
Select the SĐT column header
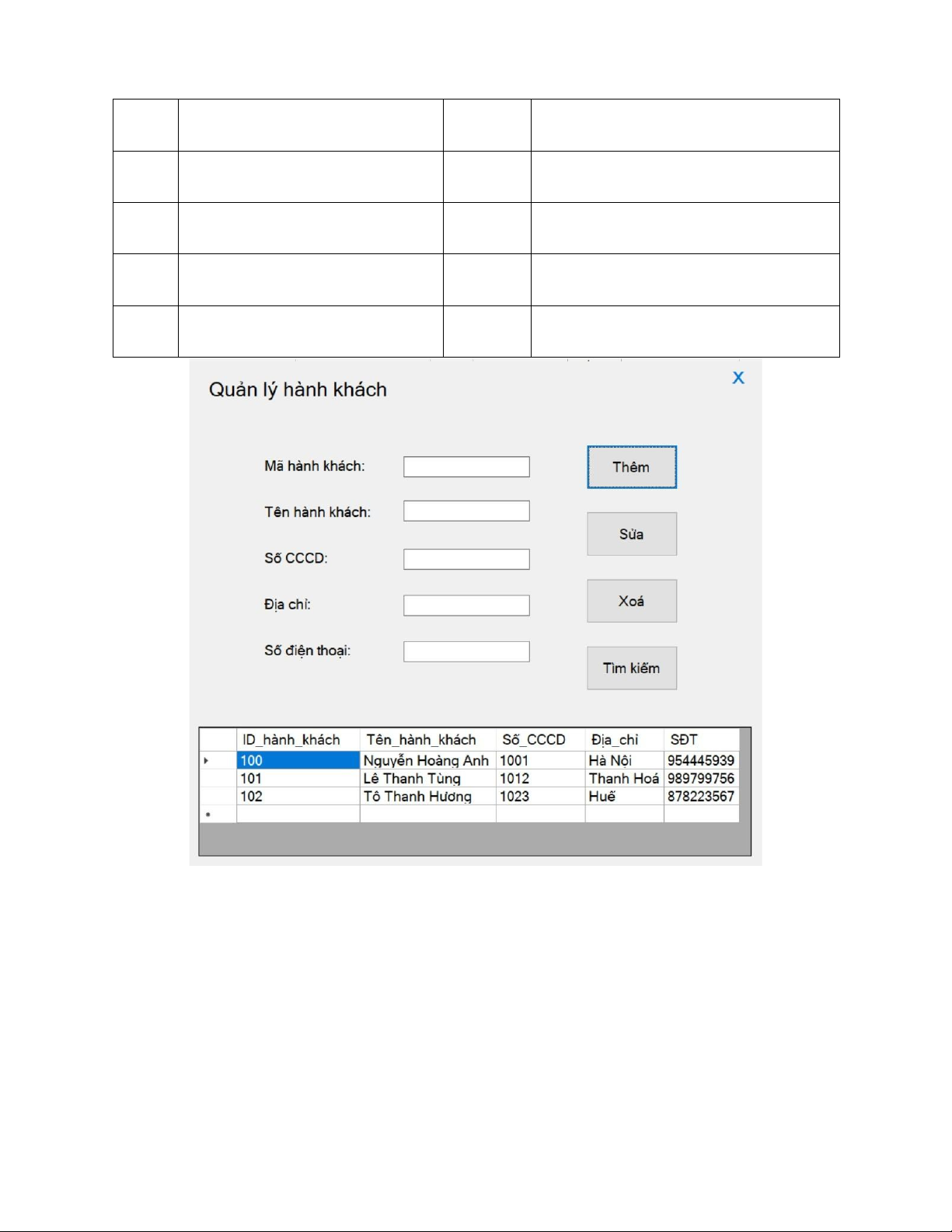coord(700,739)
